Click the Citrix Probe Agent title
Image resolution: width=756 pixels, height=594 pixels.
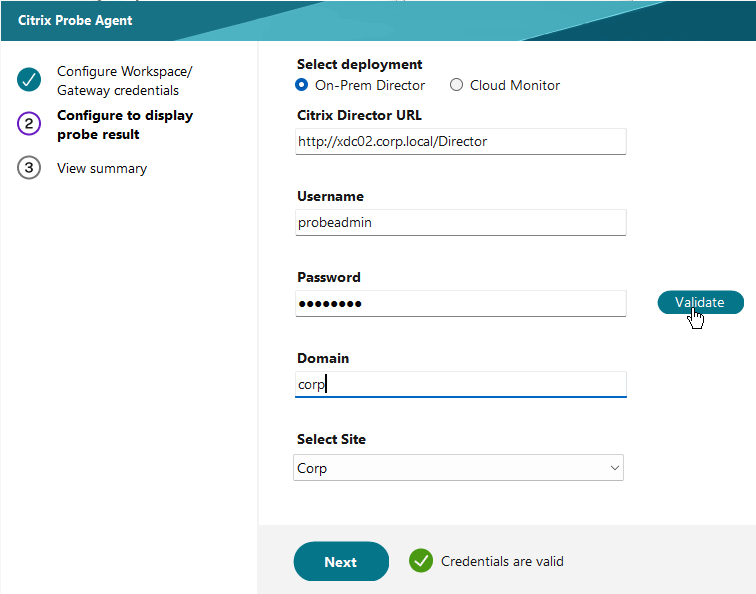(x=75, y=20)
